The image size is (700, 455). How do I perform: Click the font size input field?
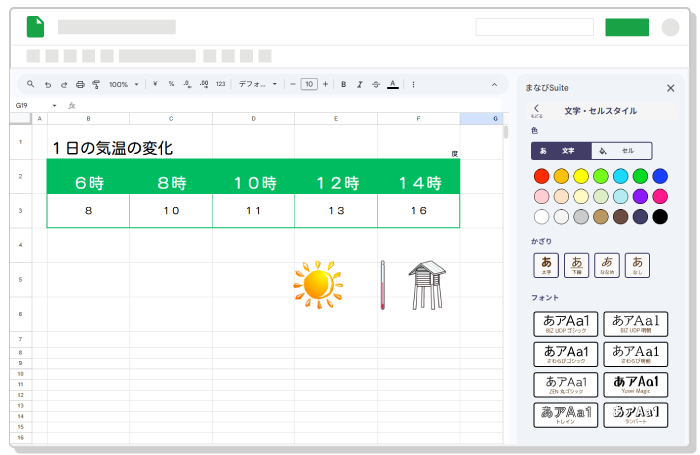pos(309,84)
